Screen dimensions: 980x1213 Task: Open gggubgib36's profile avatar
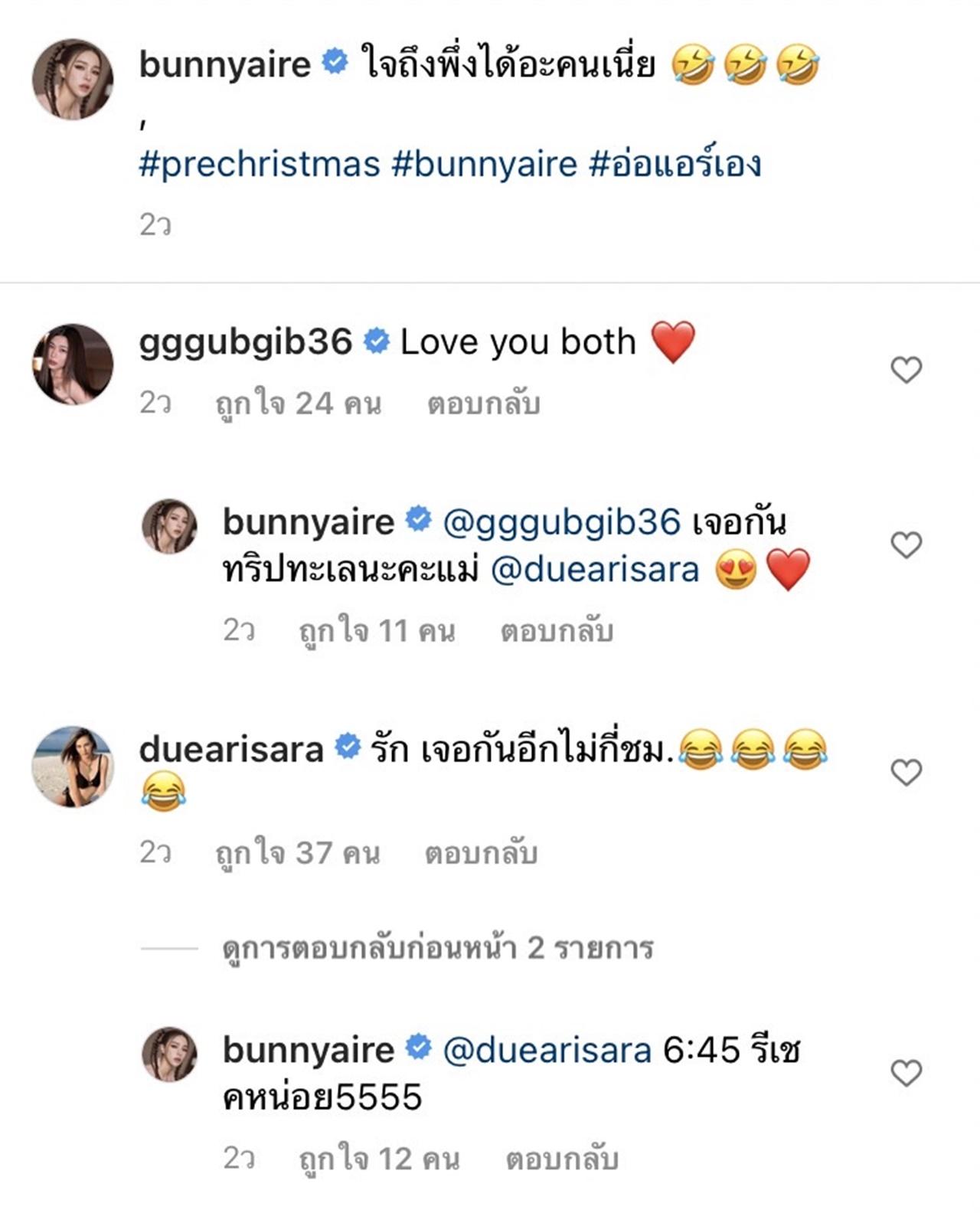(x=73, y=365)
